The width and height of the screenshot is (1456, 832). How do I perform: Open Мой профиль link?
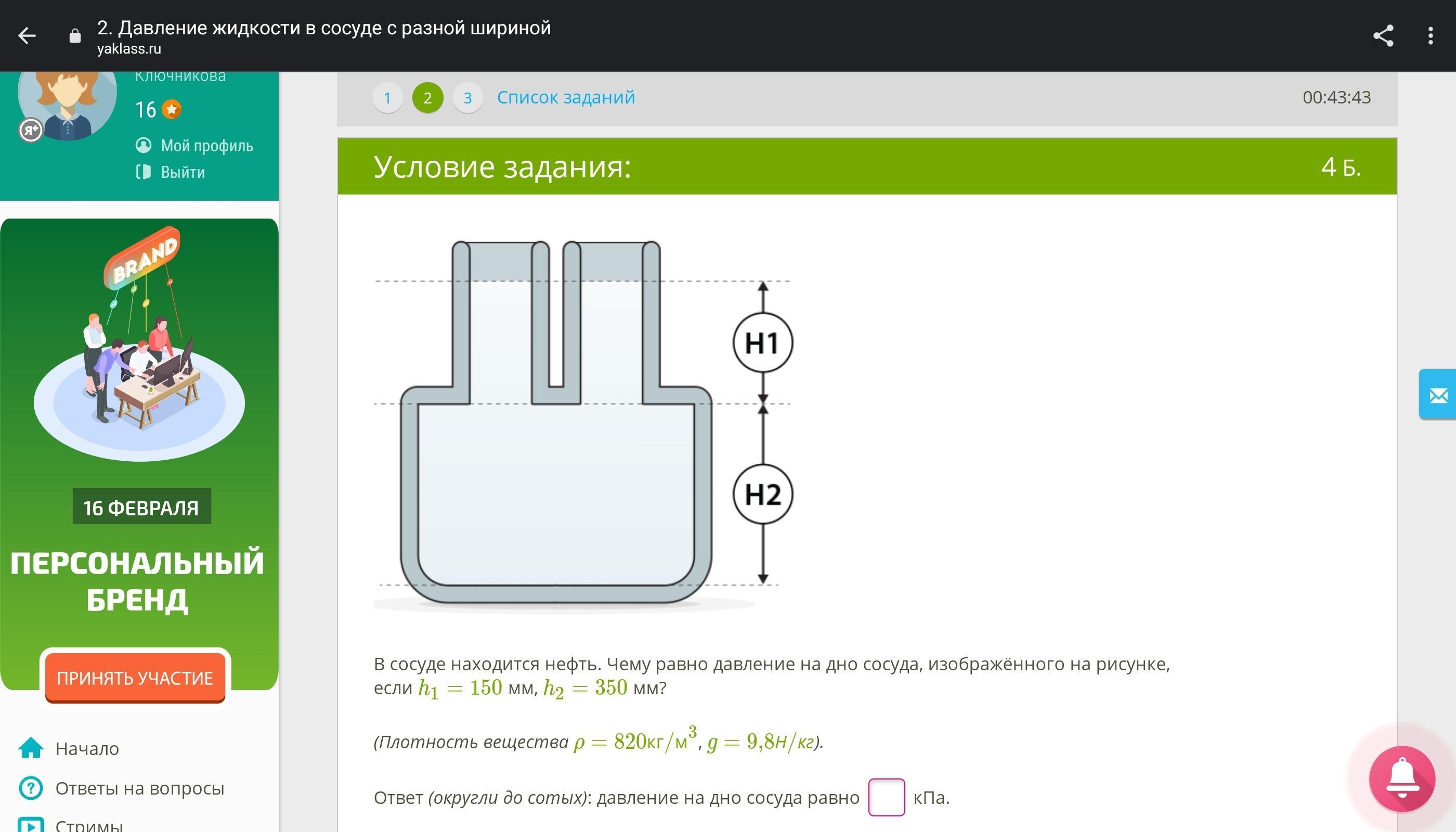coord(206,146)
